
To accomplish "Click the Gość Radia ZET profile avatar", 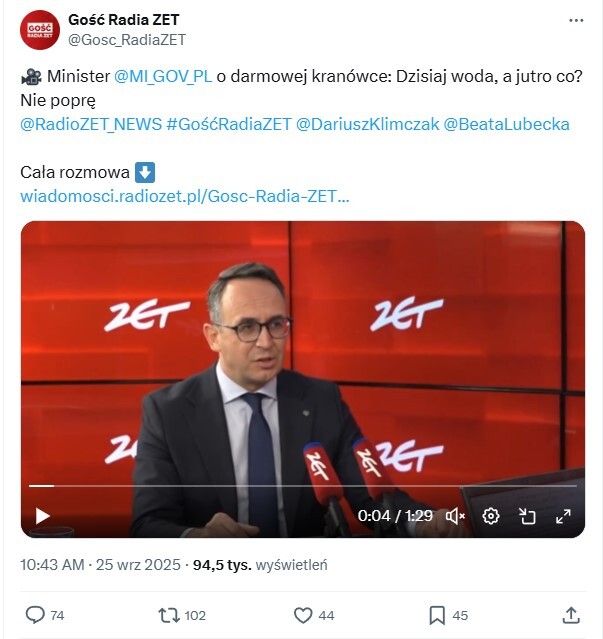I will tap(40, 30).
